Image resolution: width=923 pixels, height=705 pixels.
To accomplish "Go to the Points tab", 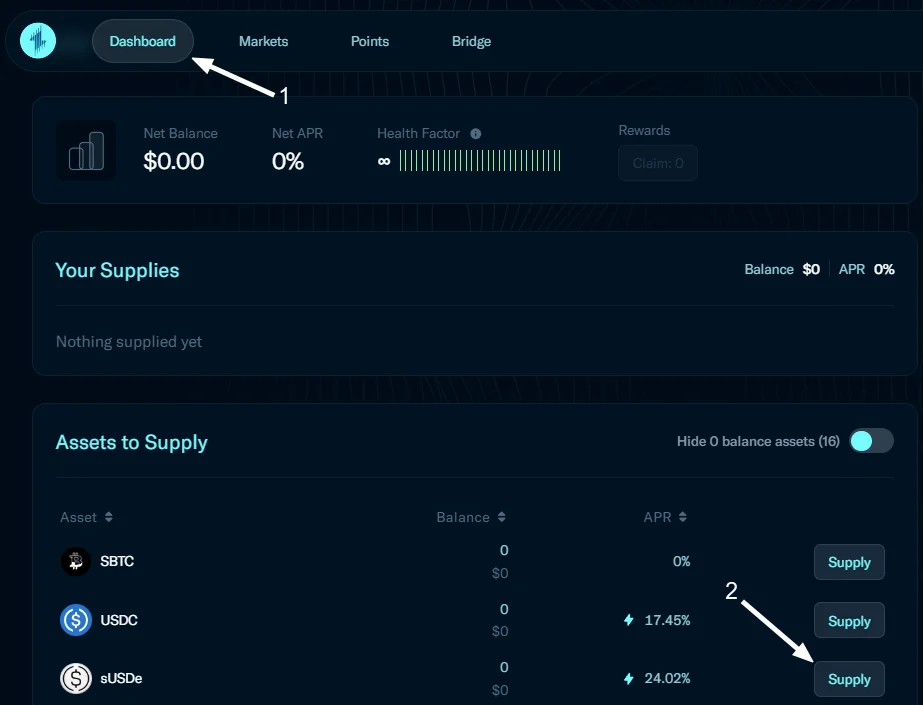I will pyautogui.click(x=370, y=41).
